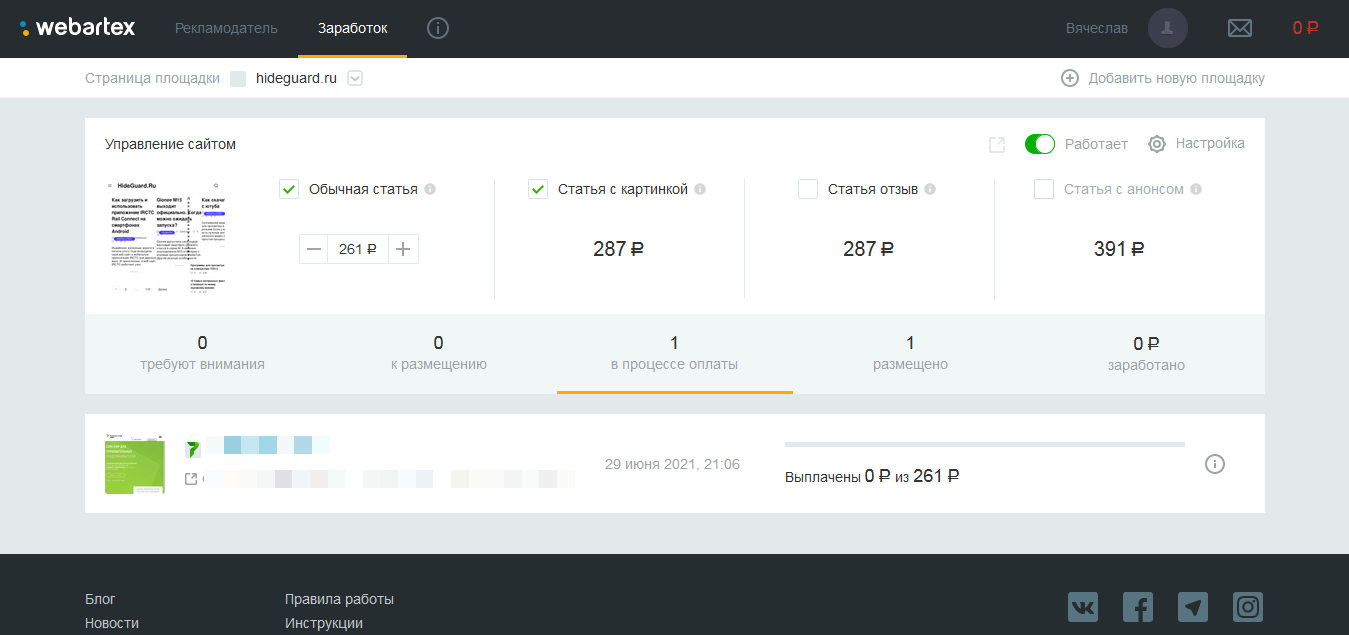Open Настройка settings link

point(1210,144)
